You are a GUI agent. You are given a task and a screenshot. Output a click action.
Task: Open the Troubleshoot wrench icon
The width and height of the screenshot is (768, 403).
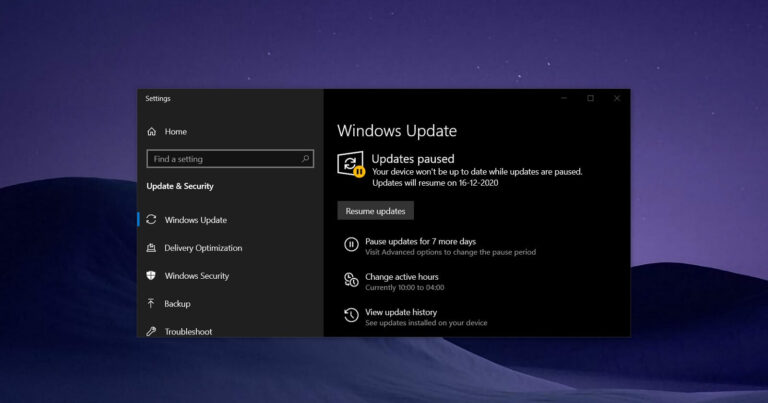[151, 331]
